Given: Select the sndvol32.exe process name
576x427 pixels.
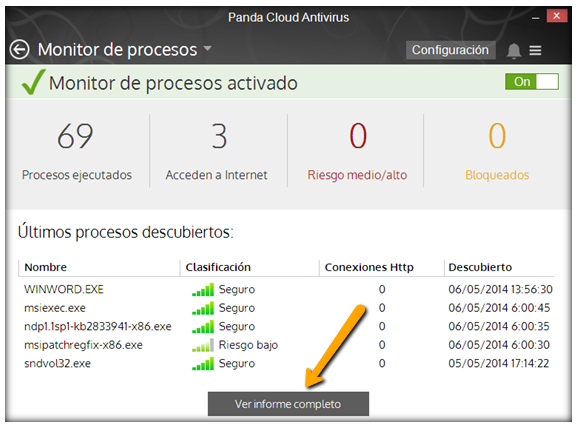Looking at the screenshot, I should (x=57, y=363).
